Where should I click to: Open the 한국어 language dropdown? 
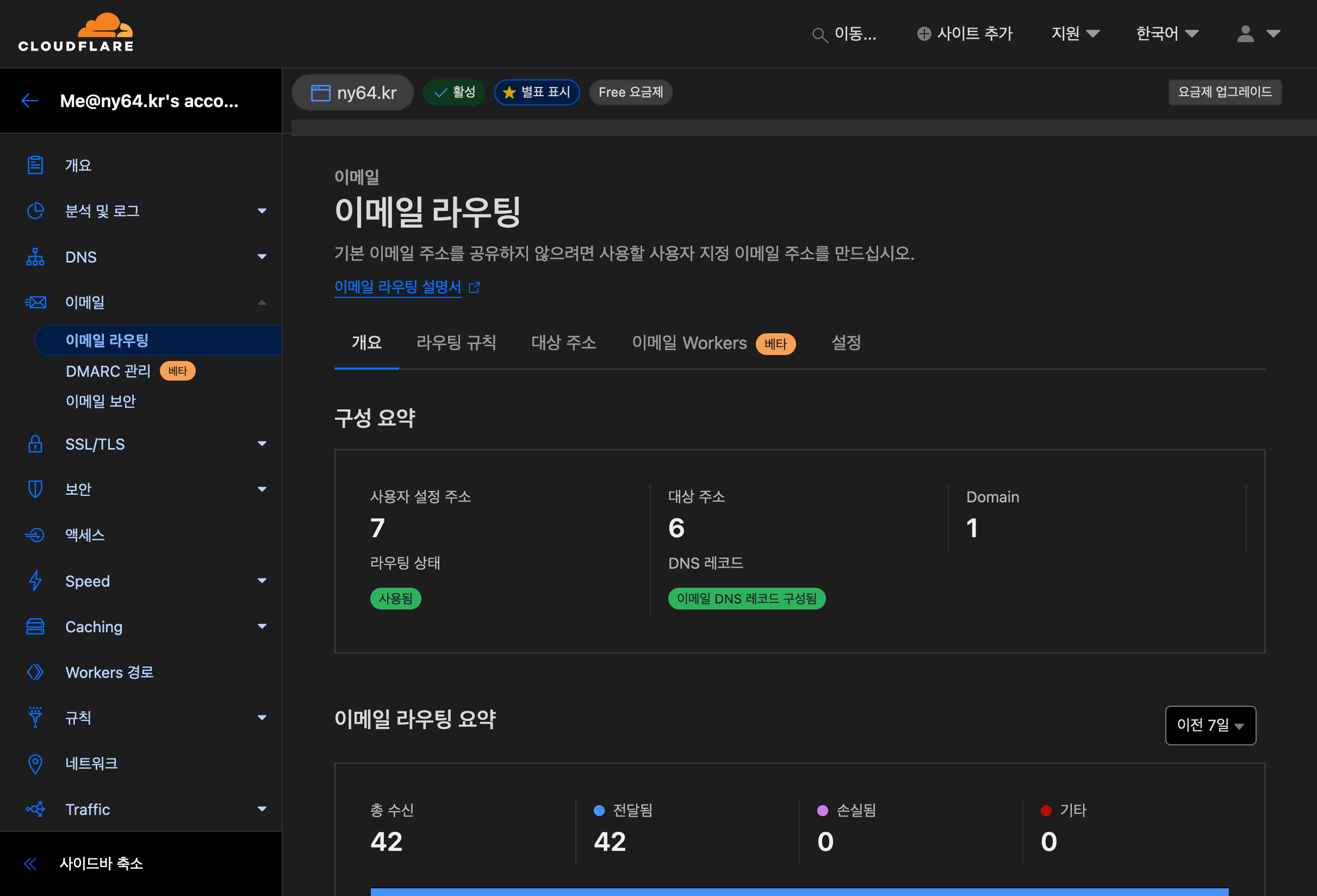tap(1167, 34)
